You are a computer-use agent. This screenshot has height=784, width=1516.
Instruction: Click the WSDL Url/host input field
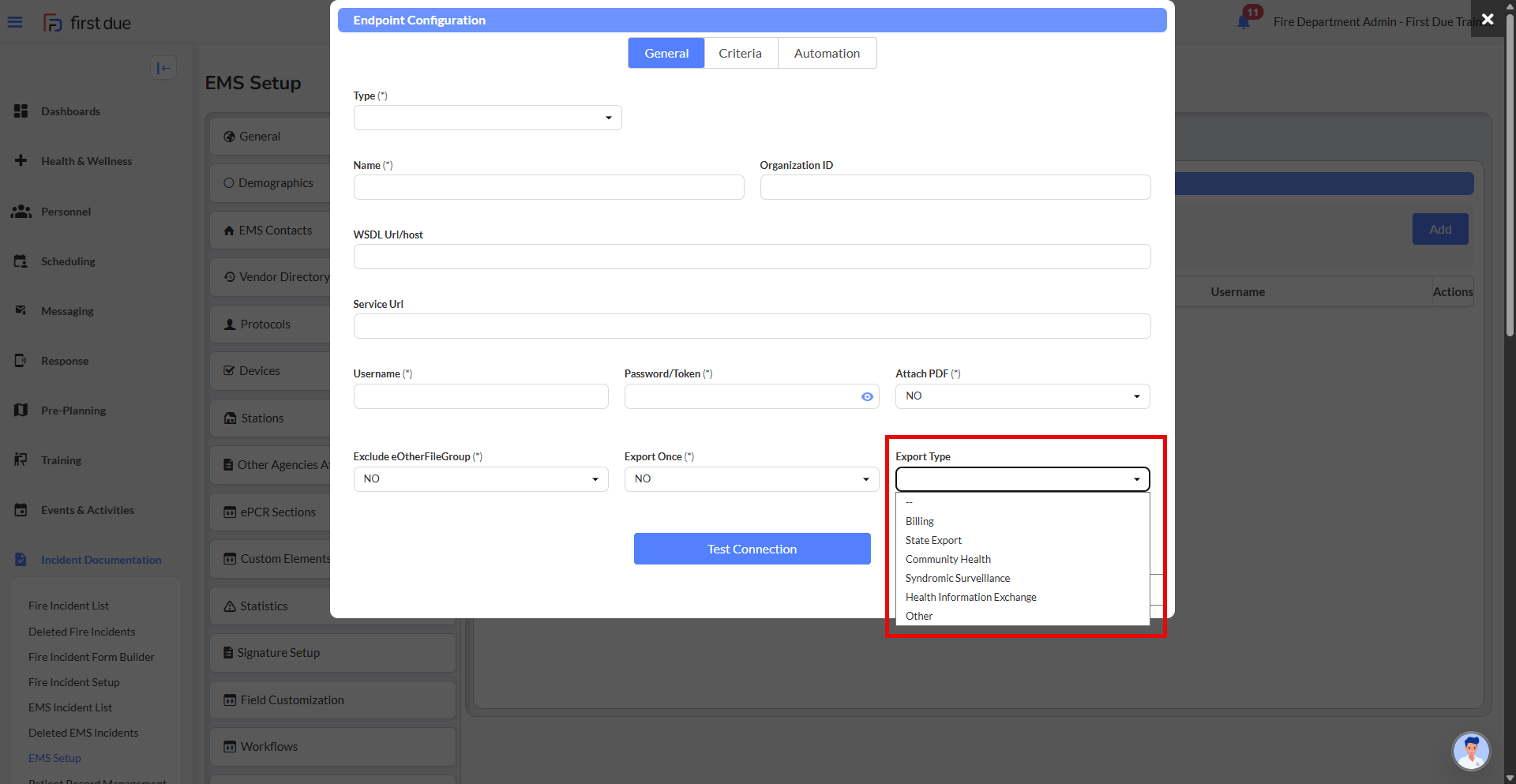point(751,257)
